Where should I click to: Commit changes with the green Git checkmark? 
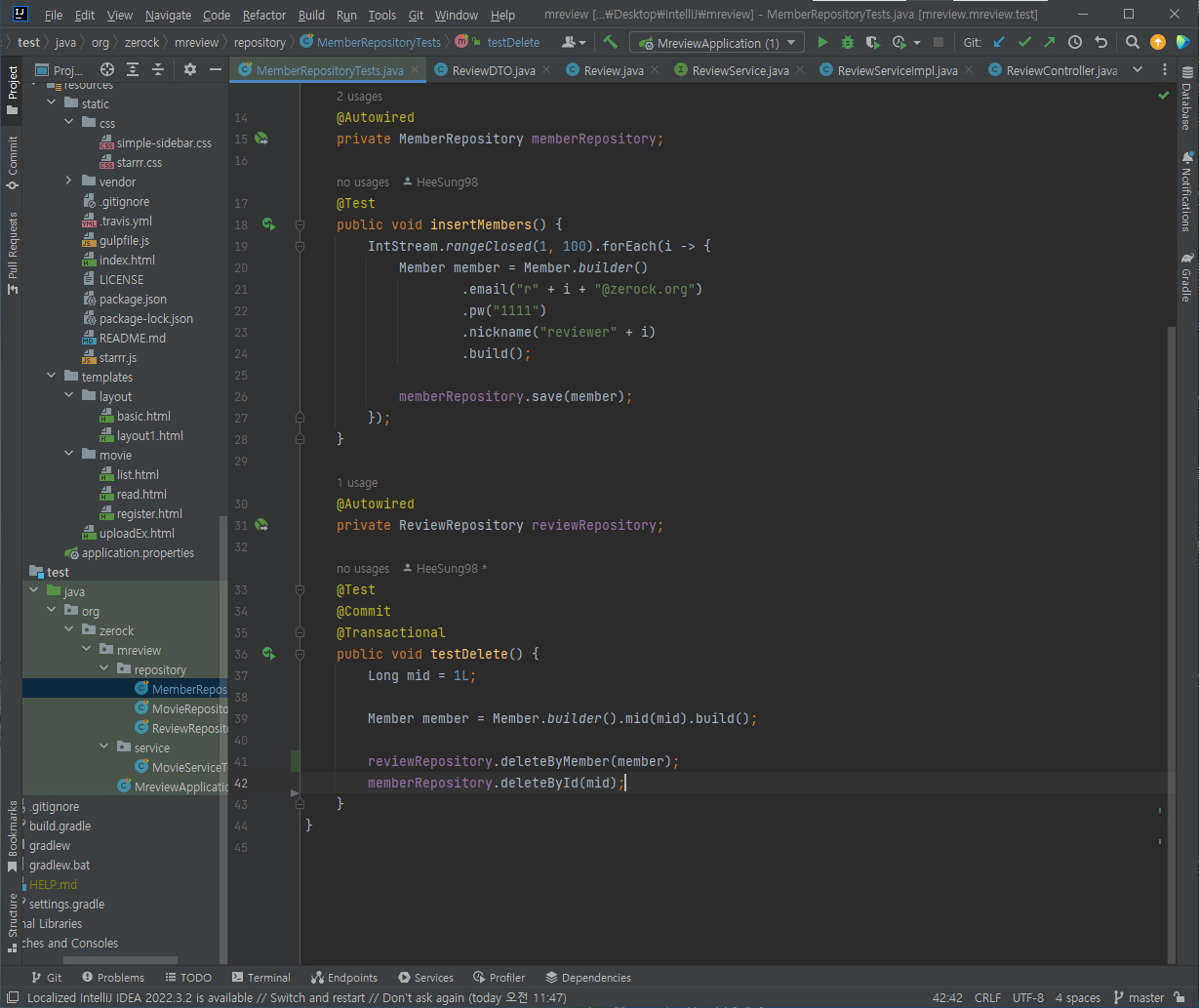[x=1024, y=43]
